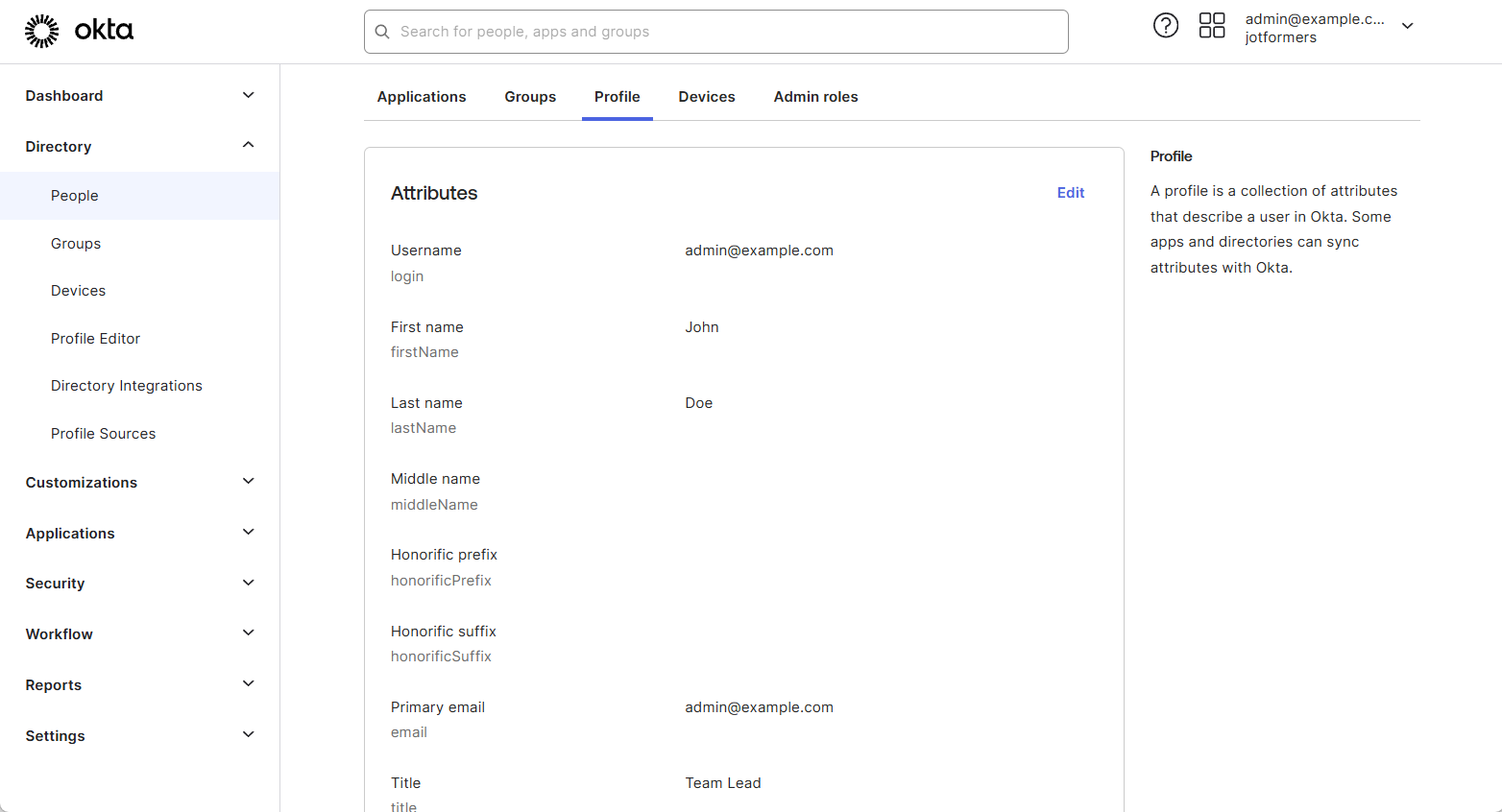Open the Devices tab
Screen dimensions: 1502x812
[x=707, y=97]
